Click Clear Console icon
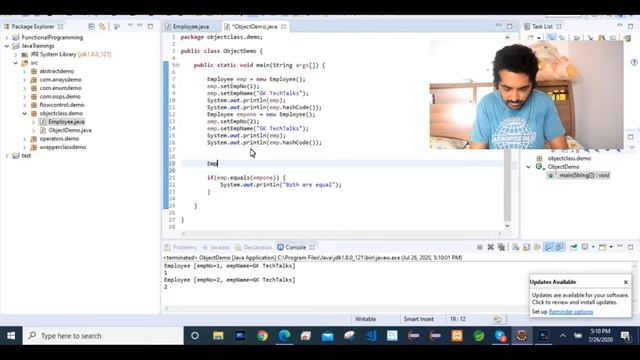Screen dimensions: 640x360 click(516, 247)
